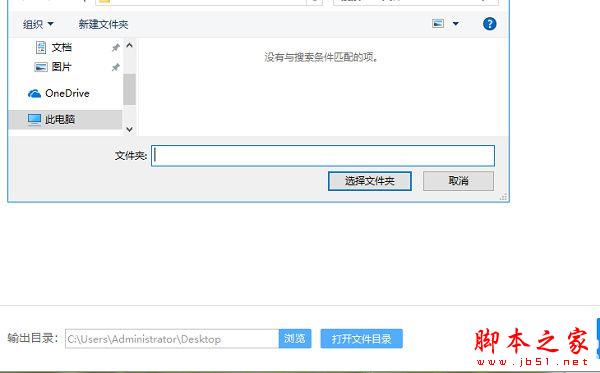Screen dimensions: 600x373
Task: Expand the view options dropdown arrow
Action: pyautogui.click(x=455, y=24)
